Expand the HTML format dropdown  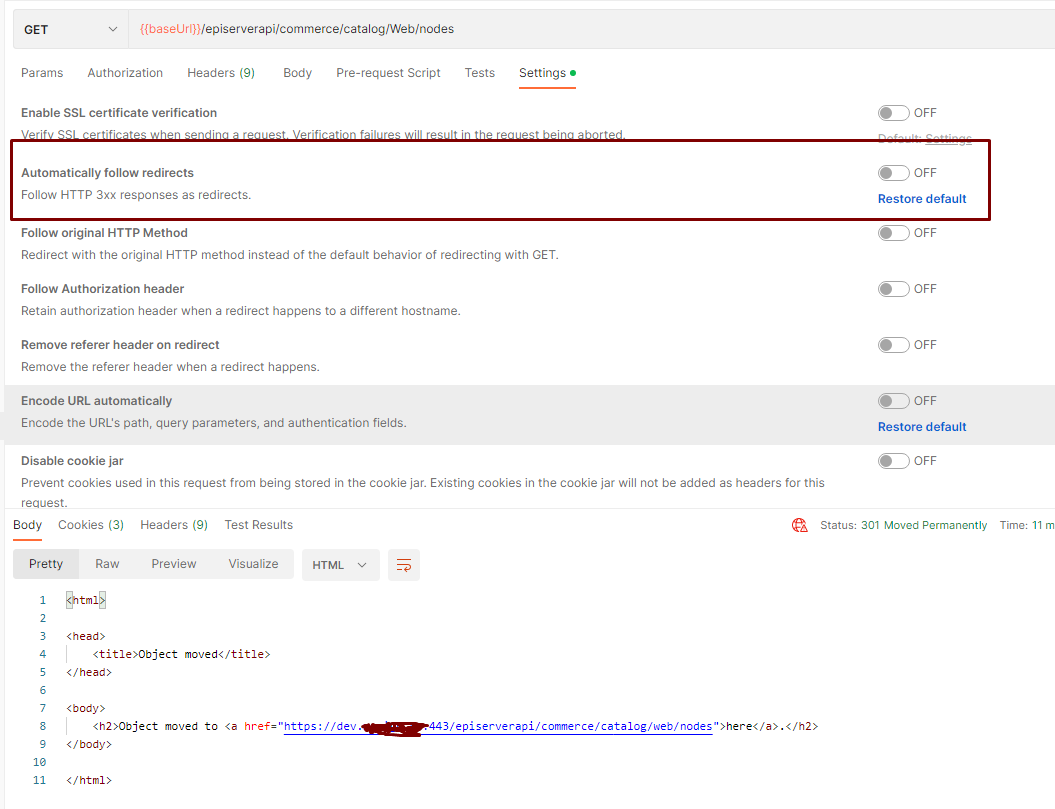coord(340,565)
